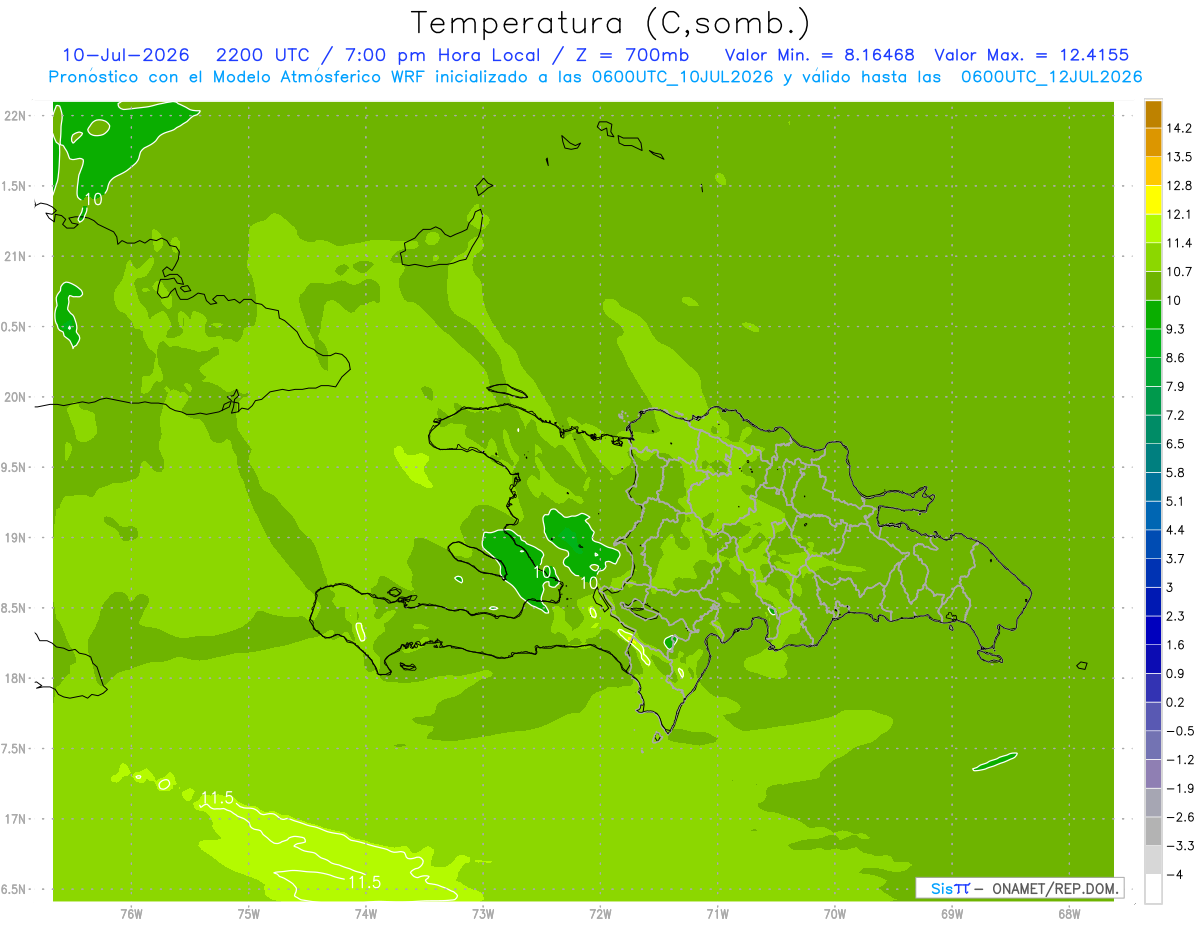This screenshot has width=1200, height=927.
Task: Click "Valor Max. = 12.4155" text
Action: pyautogui.click(x=1031, y=56)
